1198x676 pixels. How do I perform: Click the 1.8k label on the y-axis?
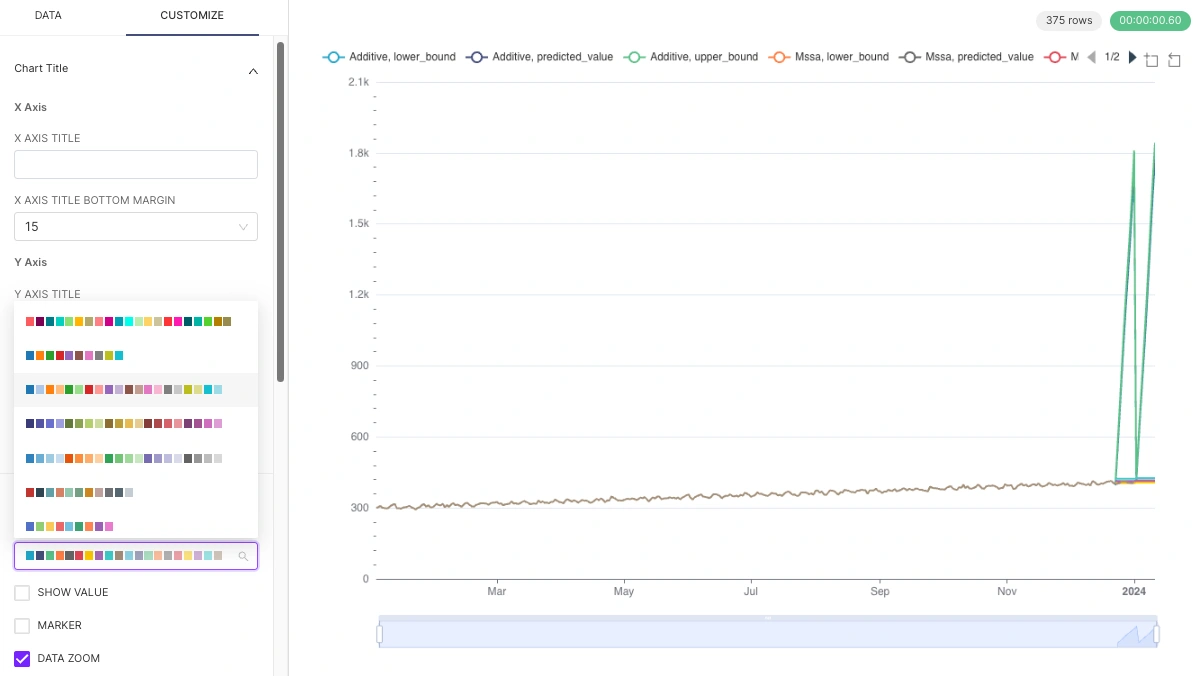pyautogui.click(x=358, y=154)
